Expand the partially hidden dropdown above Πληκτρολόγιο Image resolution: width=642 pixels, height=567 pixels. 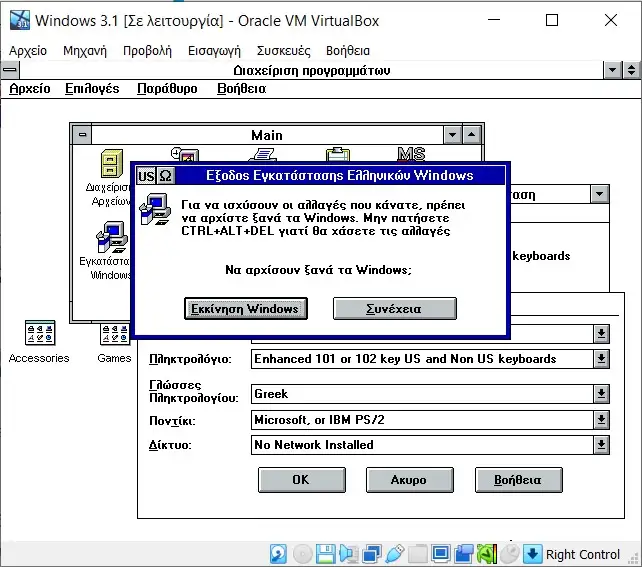pos(601,334)
